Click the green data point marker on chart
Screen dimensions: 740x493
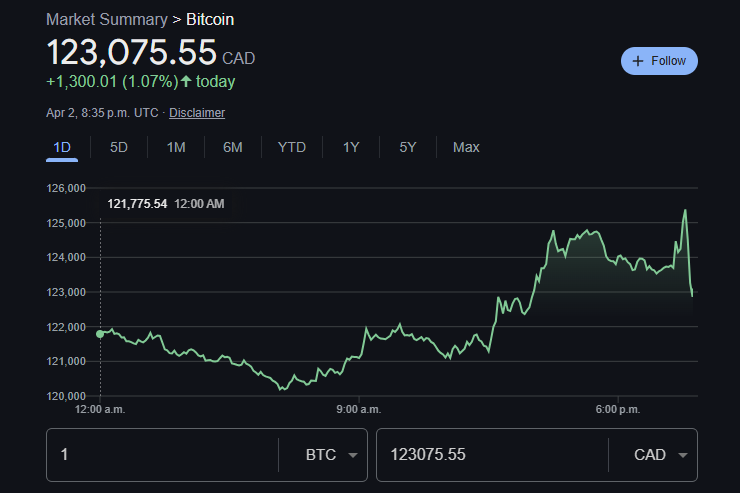tap(100, 334)
